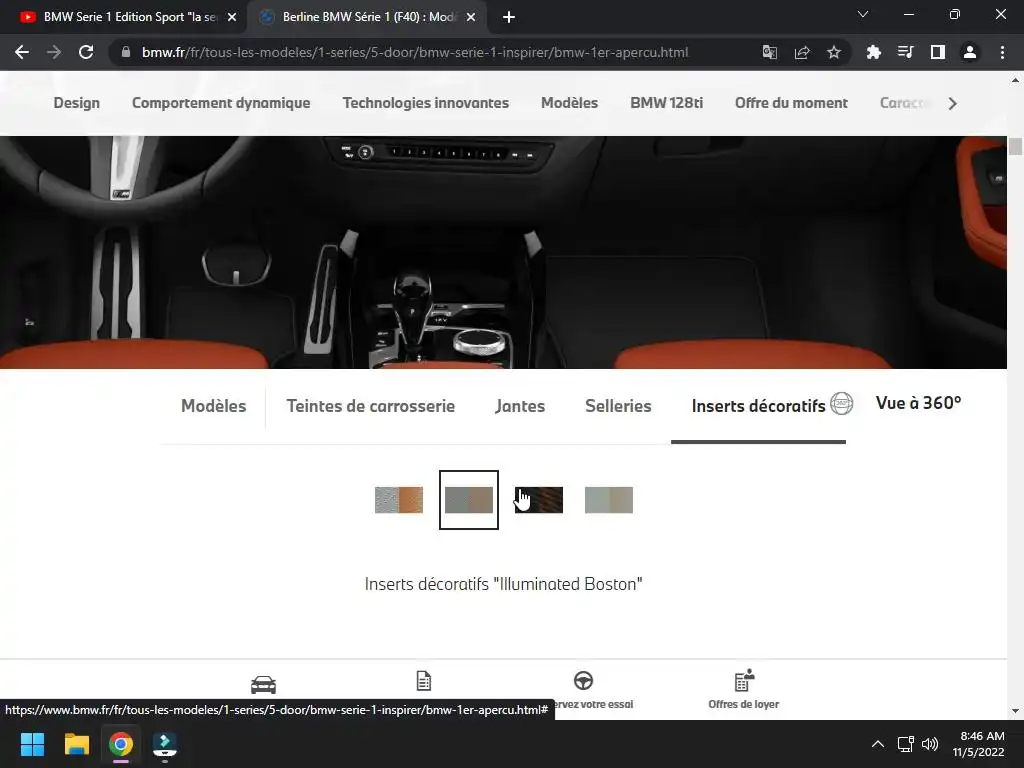Image resolution: width=1024 pixels, height=768 pixels.
Task: Open a new browser tab
Action: coord(509,17)
